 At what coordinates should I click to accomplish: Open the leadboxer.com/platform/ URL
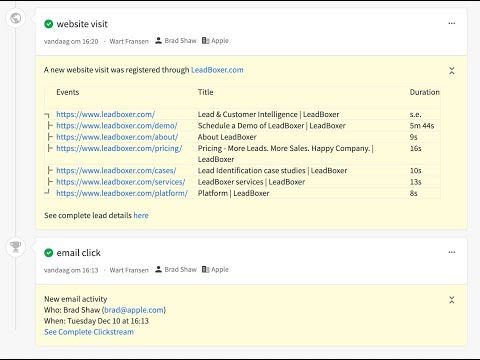coord(122,193)
